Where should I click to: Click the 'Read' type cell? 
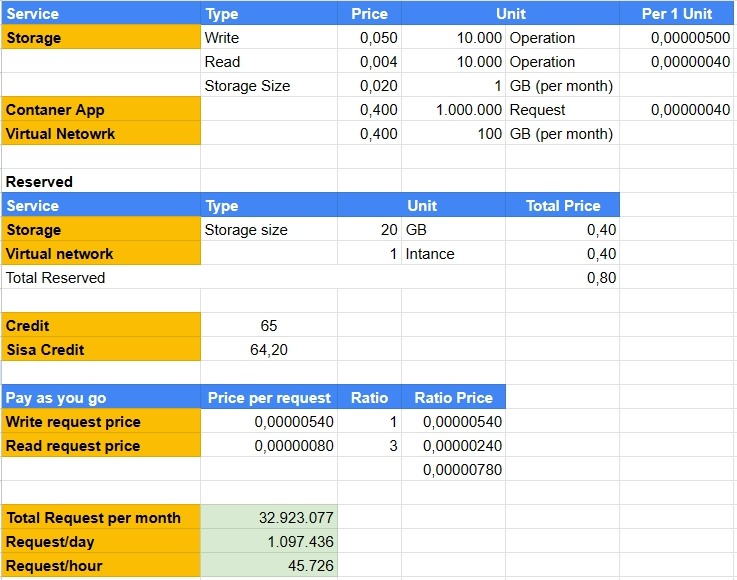pyautogui.click(x=269, y=61)
